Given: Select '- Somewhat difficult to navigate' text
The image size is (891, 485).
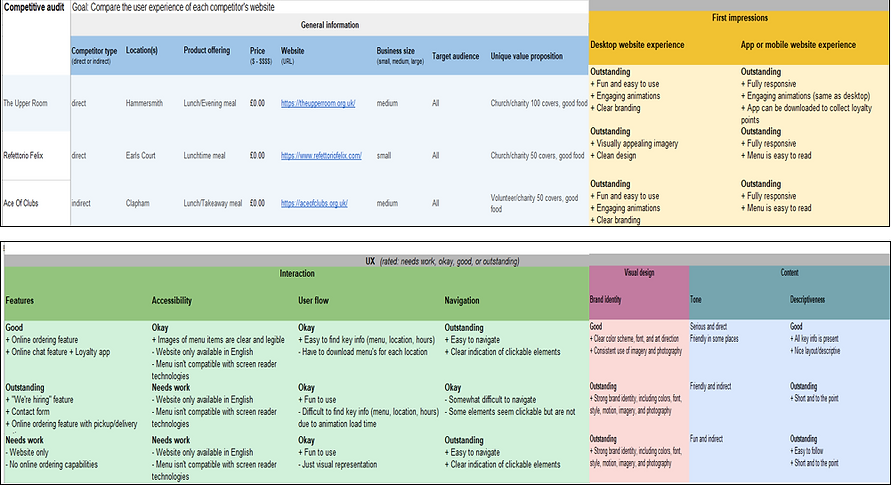Looking at the screenshot, I should 490,400.
